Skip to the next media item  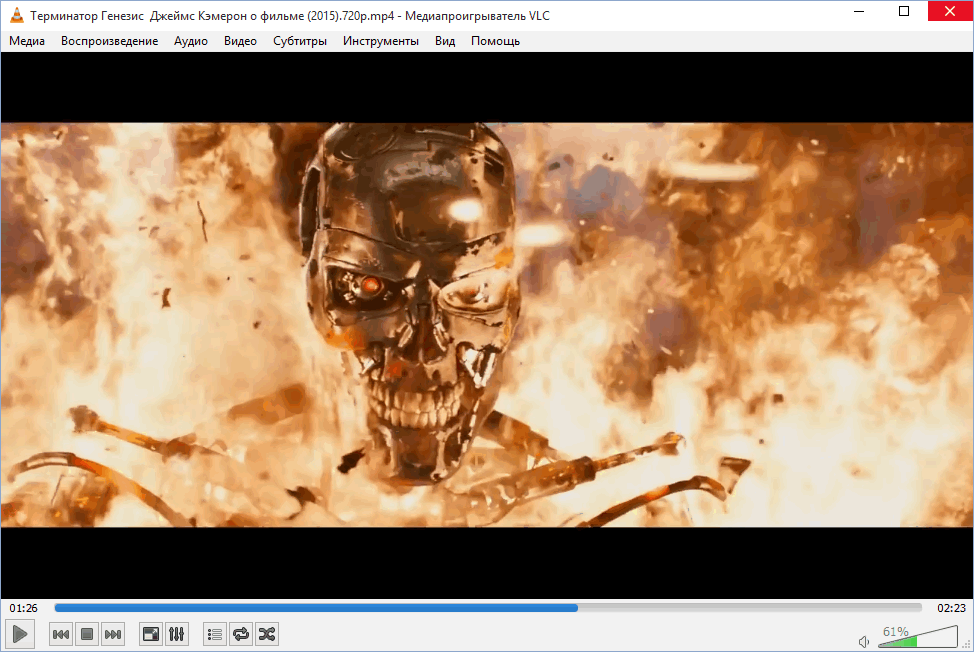[113, 634]
